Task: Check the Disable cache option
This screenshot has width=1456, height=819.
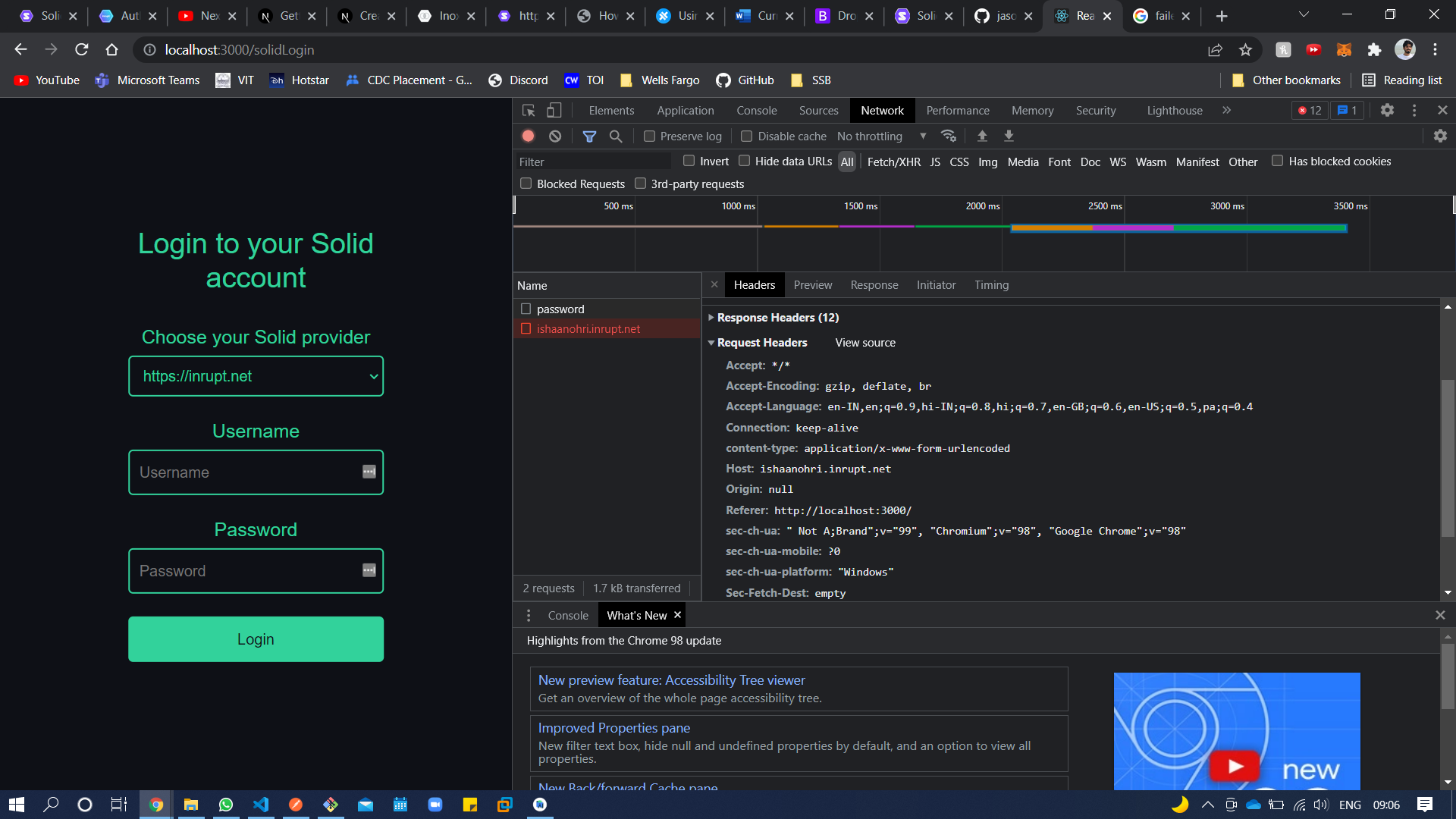Action: click(x=747, y=136)
